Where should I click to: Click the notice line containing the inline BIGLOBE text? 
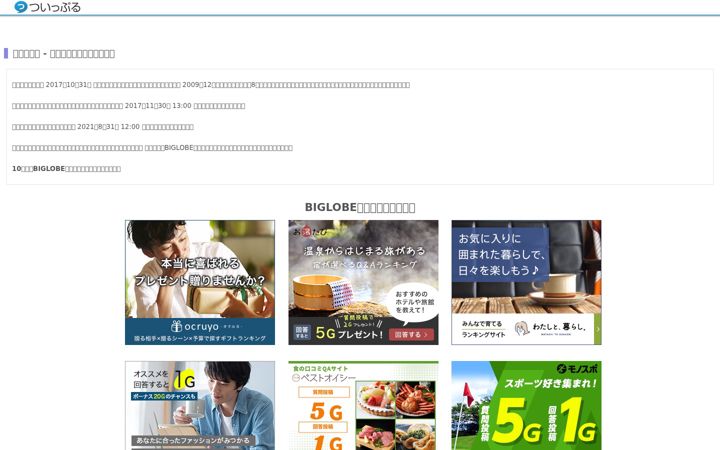point(152,148)
